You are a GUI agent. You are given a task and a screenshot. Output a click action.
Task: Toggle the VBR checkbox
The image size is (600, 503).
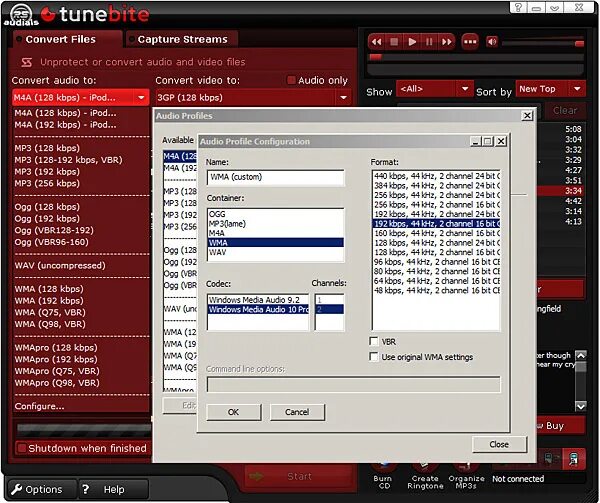tap(374, 341)
